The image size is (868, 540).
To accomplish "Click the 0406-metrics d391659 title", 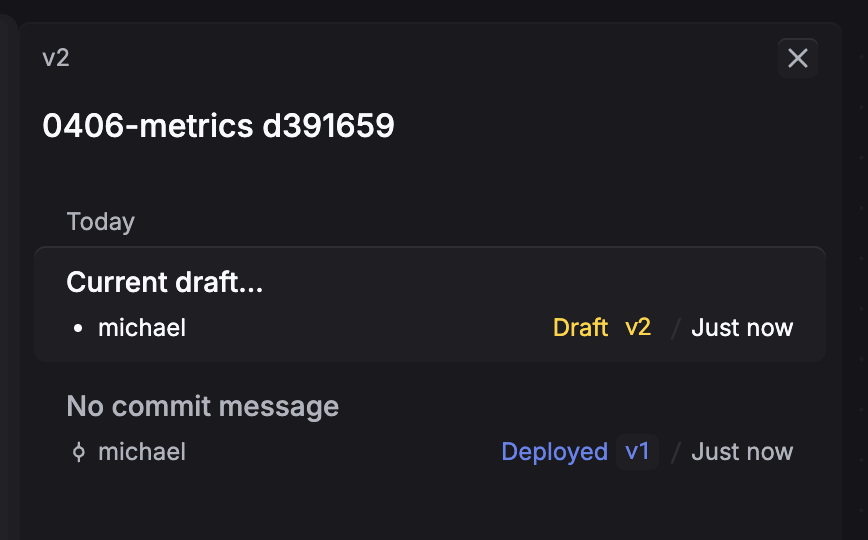I will pos(218,126).
